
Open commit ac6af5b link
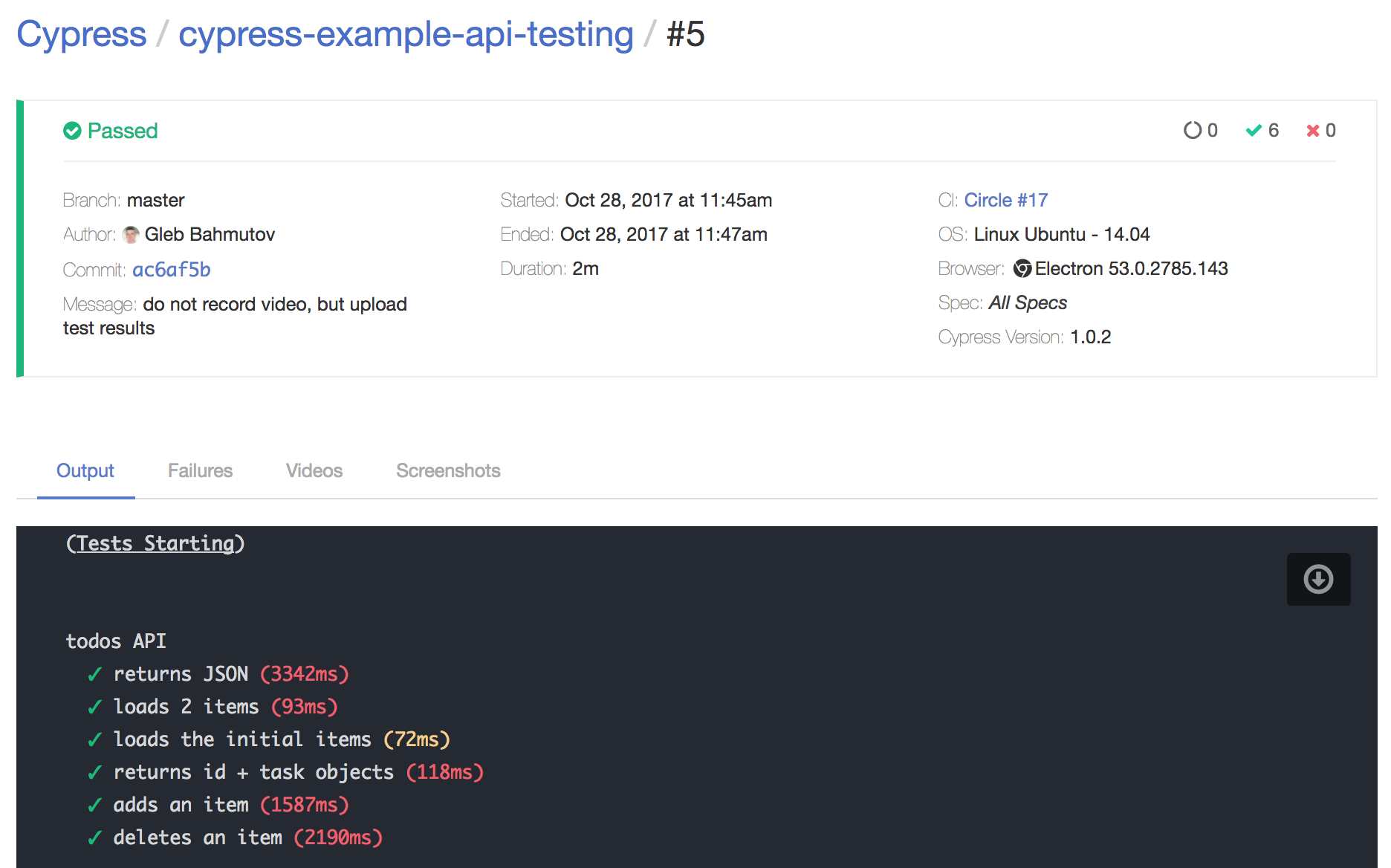(x=172, y=270)
